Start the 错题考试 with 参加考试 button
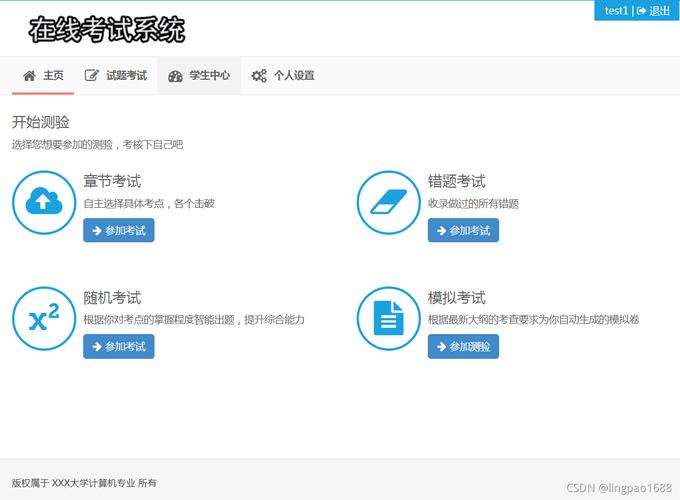This screenshot has height=500, width=680. [463, 230]
